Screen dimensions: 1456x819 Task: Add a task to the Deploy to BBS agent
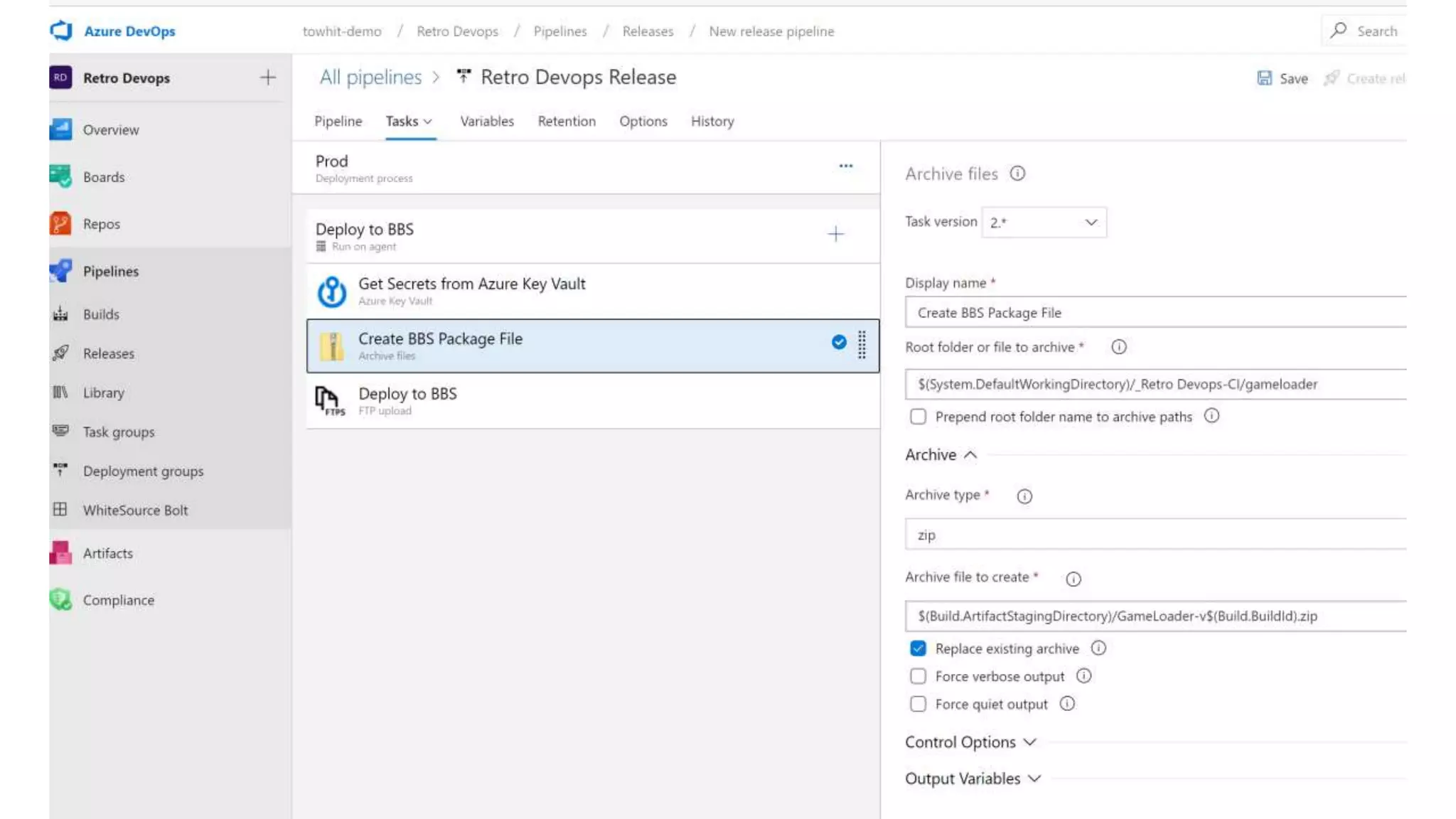coord(835,234)
